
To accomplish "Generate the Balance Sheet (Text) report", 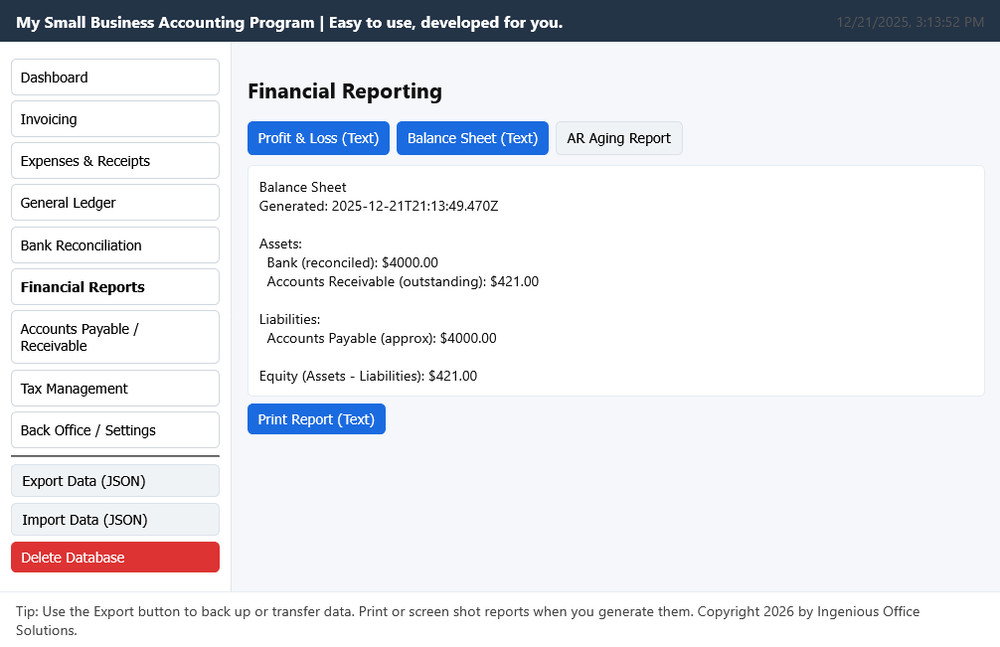I will point(472,138).
